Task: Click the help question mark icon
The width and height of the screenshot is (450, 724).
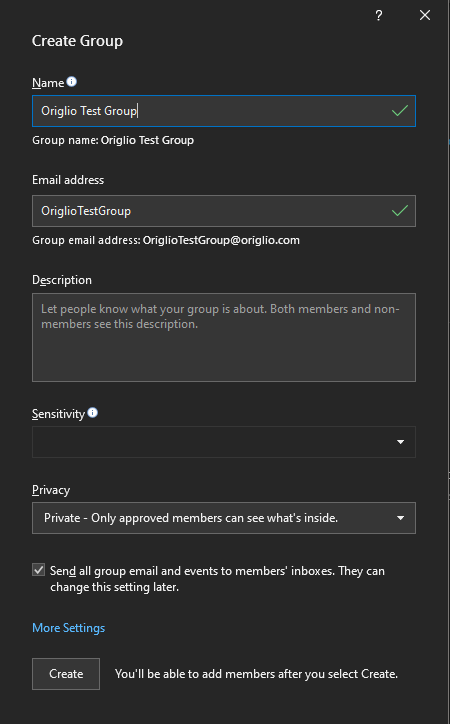Action: tap(378, 16)
